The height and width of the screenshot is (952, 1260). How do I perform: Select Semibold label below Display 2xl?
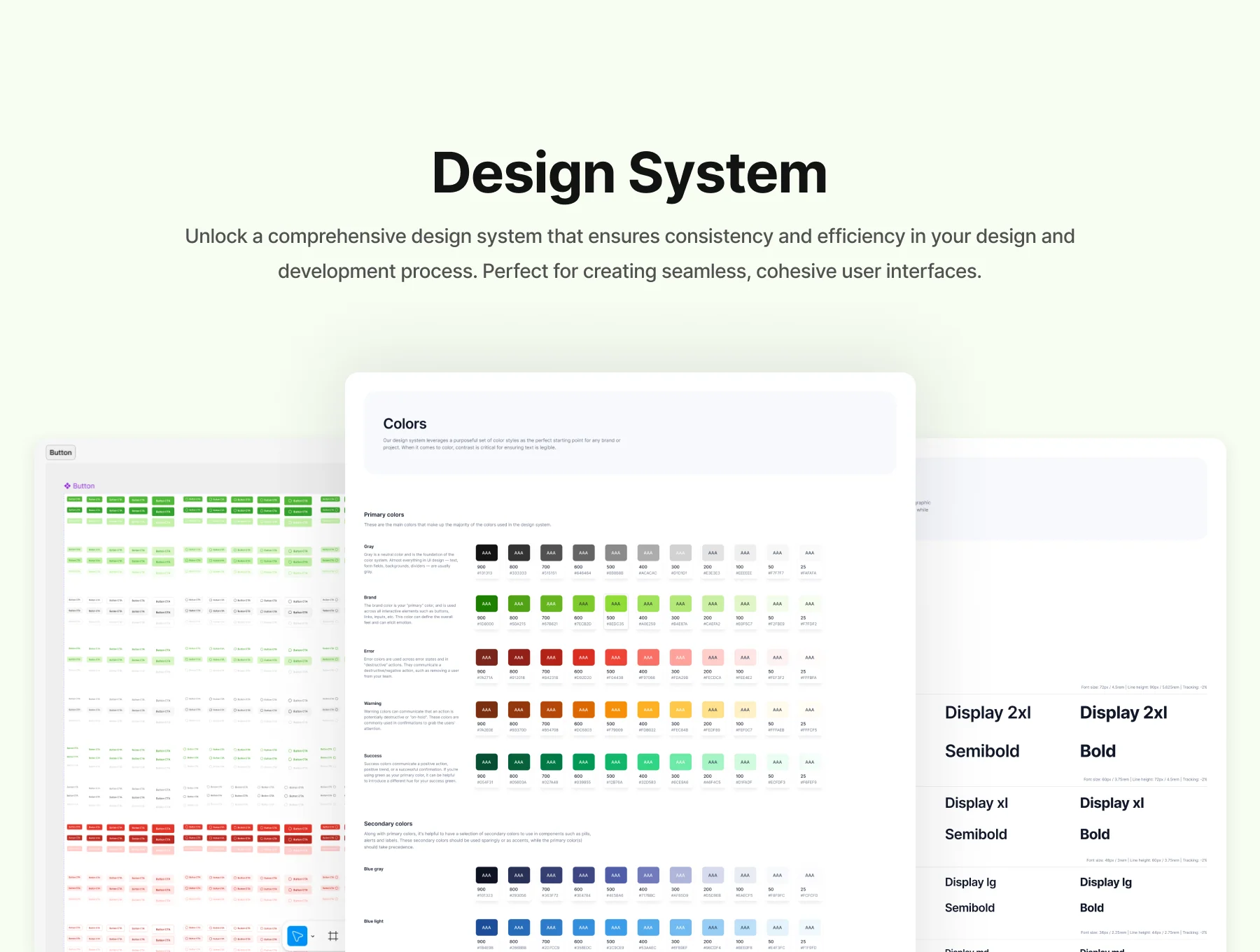click(x=982, y=751)
